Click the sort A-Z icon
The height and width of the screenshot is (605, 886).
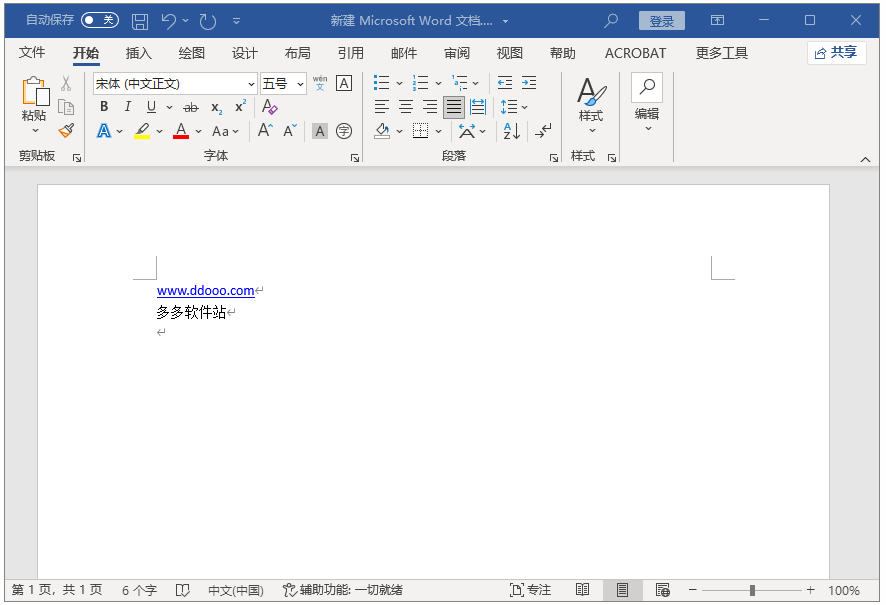coord(511,131)
